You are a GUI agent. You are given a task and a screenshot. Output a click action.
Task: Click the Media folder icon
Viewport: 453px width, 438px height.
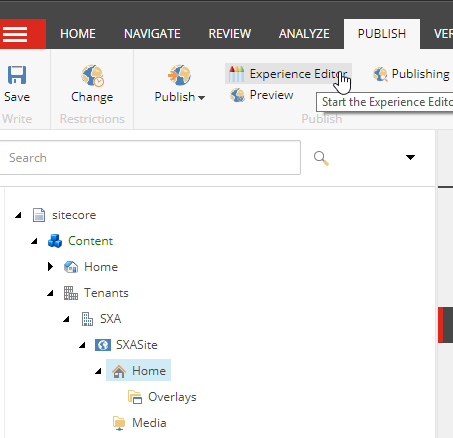point(119,423)
